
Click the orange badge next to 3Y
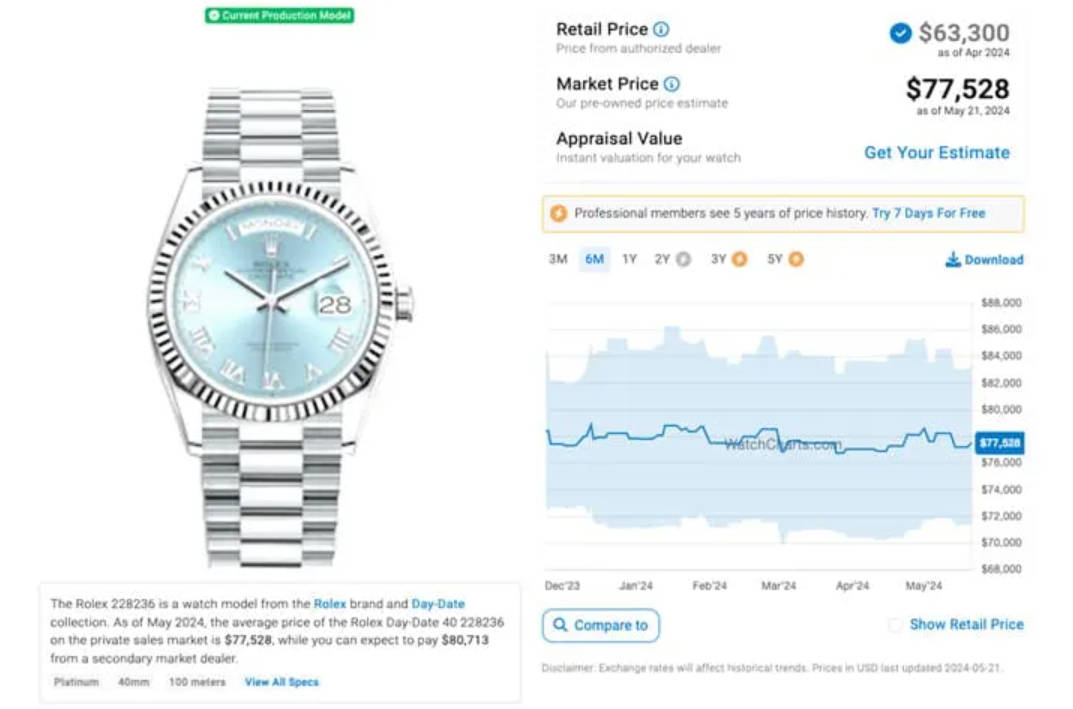pyautogui.click(x=740, y=259)
